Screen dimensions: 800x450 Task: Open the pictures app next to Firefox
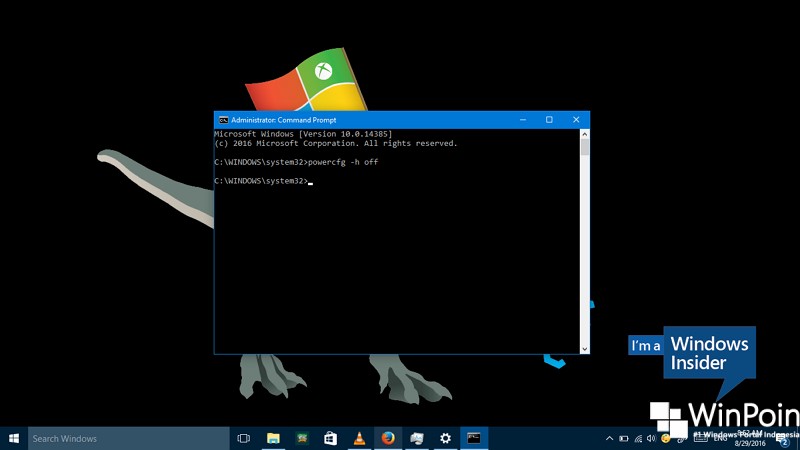[417, 438]
